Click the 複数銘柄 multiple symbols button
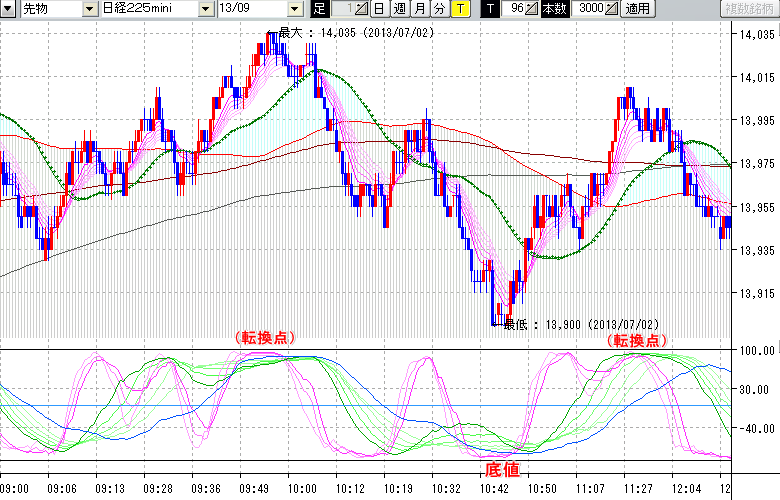This screenshot has height=500, width=780. point(748,9)
